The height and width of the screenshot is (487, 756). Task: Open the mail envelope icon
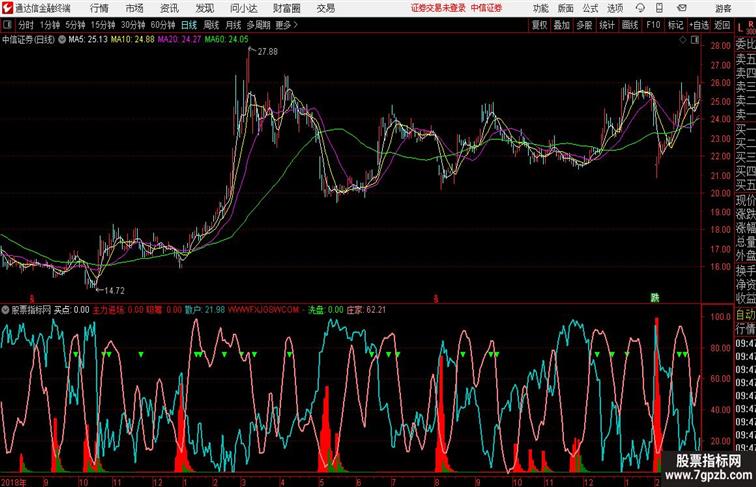tap(682, 8)
